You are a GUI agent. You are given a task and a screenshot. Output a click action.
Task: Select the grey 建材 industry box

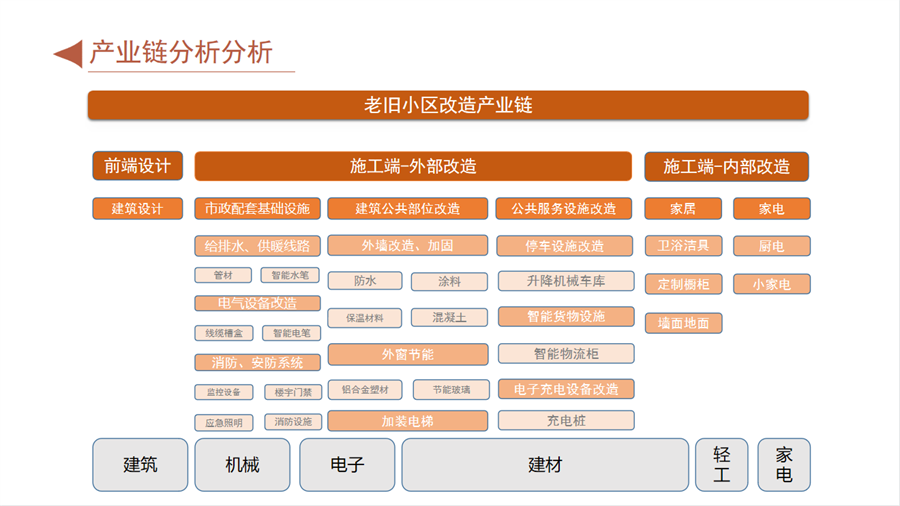(x=545, y=465)
